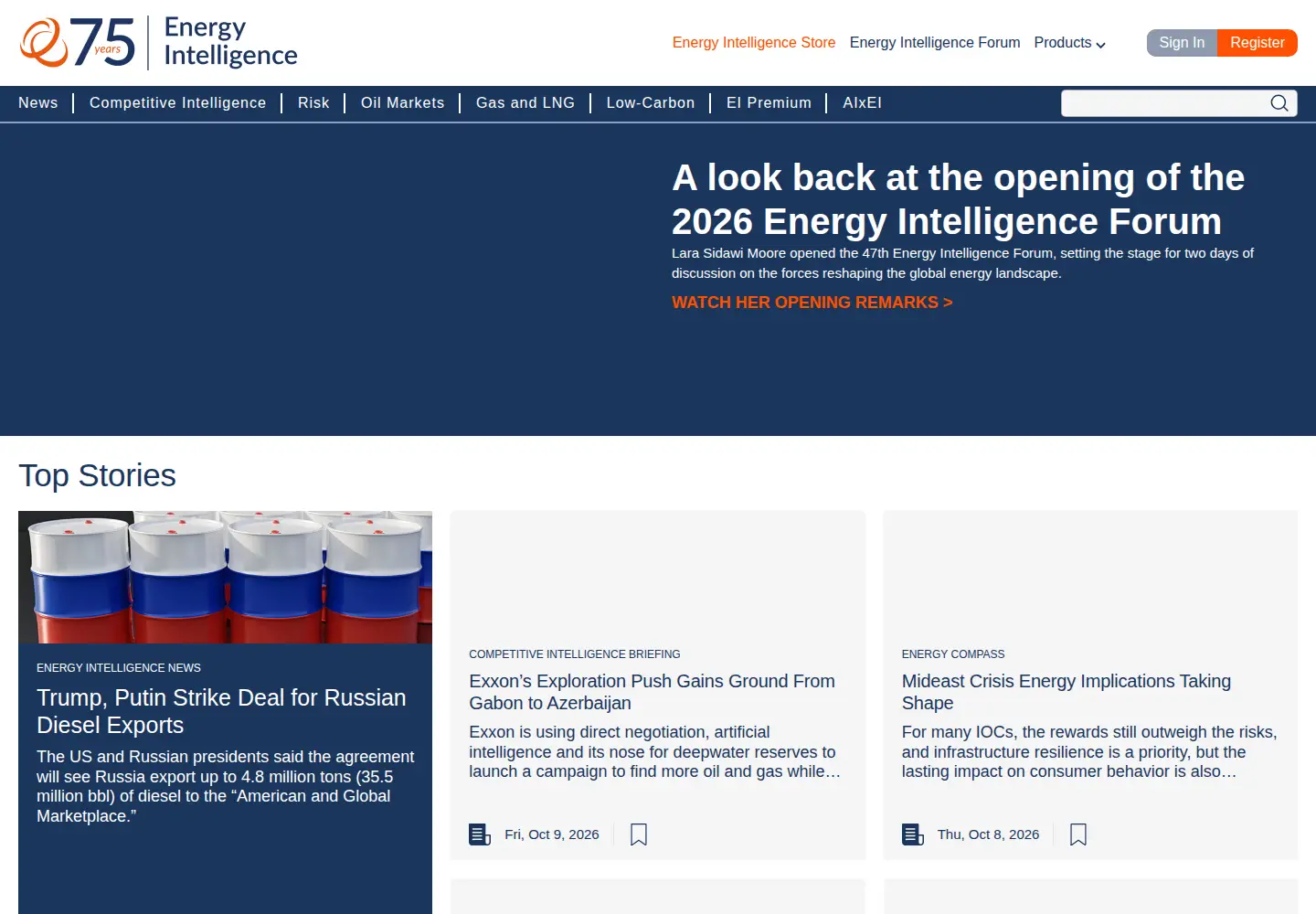The height and width of the screenshot is (914, 1316).
Task: Click the date Fri, Oct 9, 2026
Action: 552,834
